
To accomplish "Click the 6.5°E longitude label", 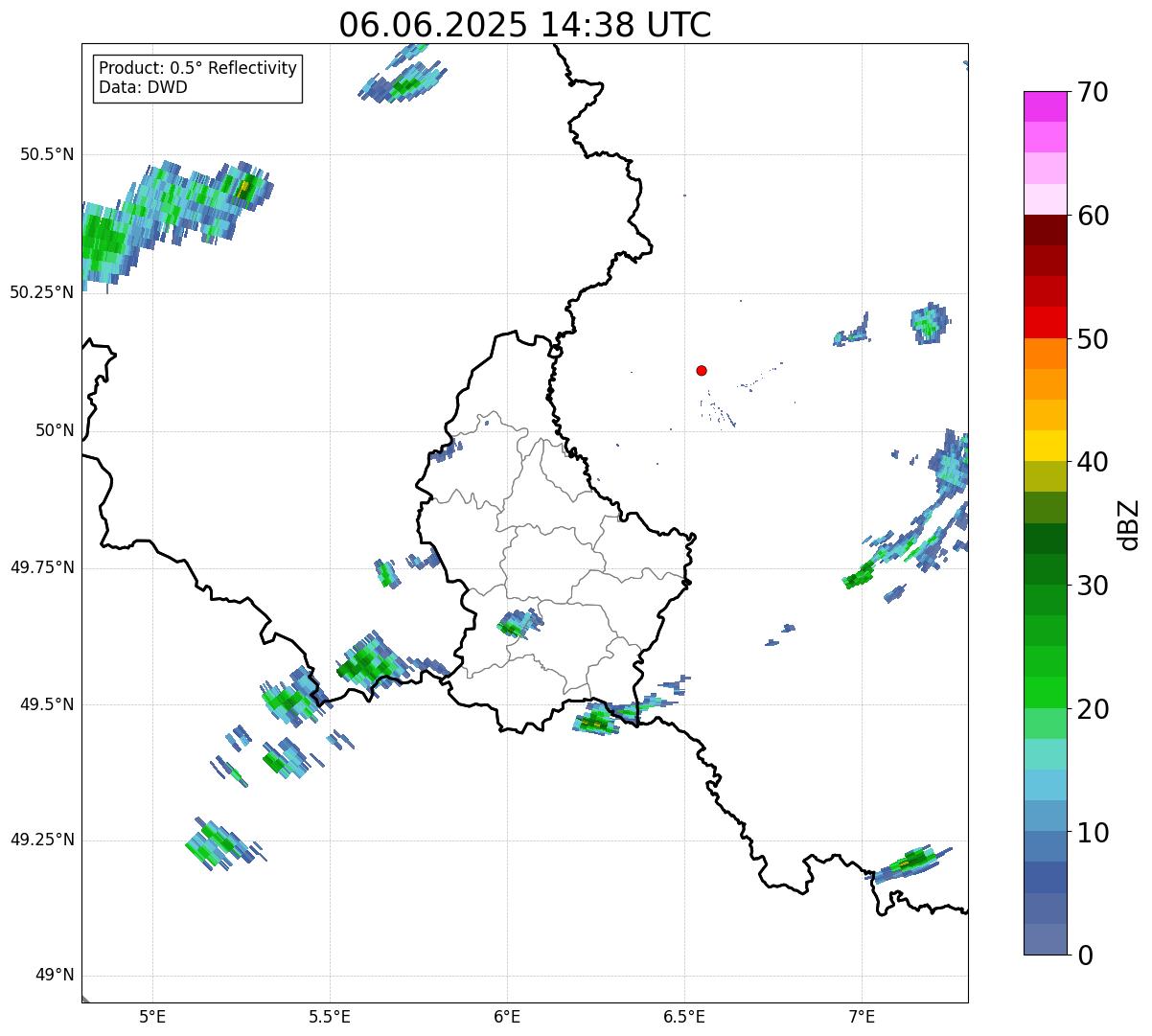I will [684, 1016].
